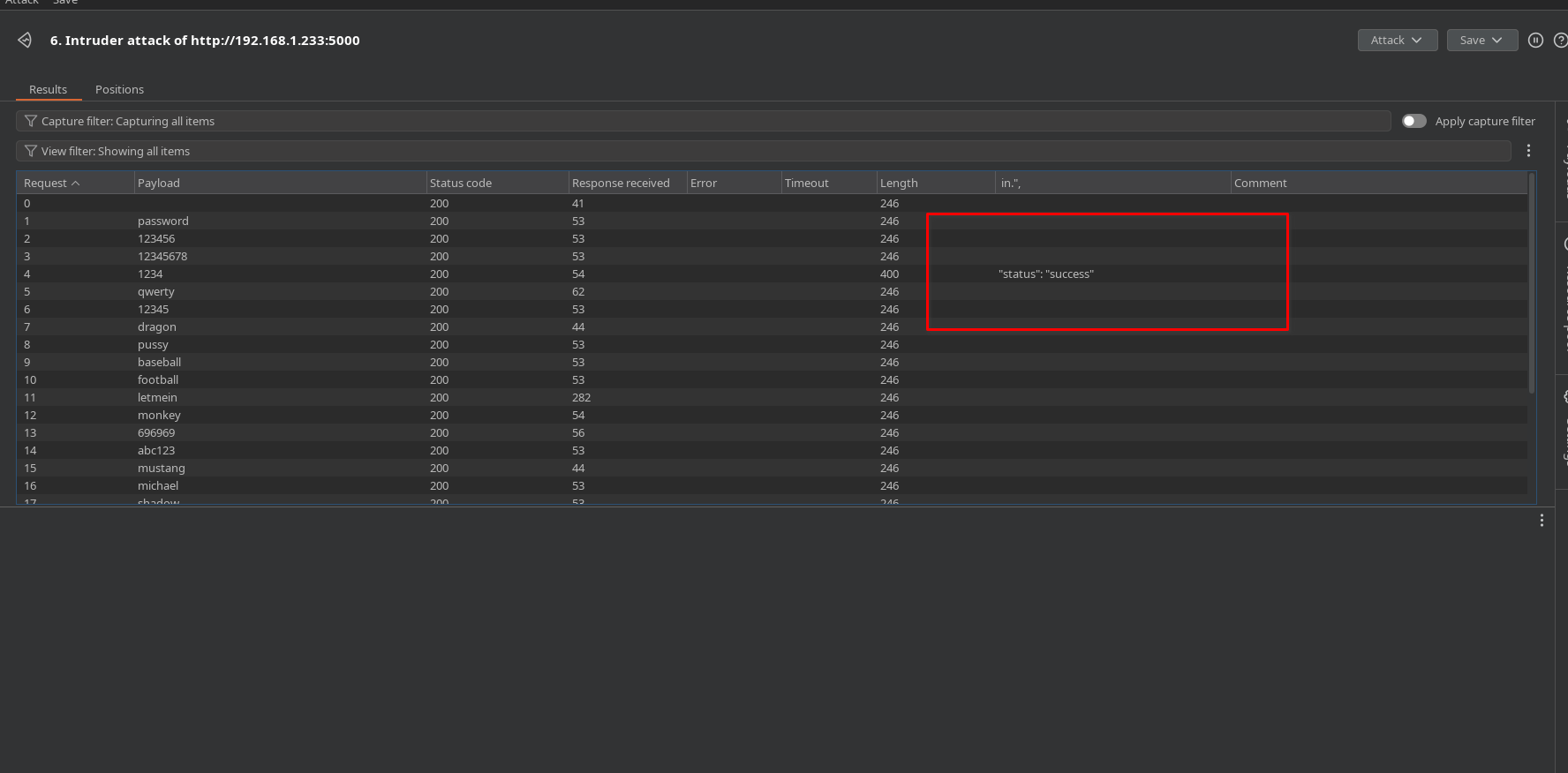Pause the running attack
Screen dimensions: 1568x773
[1535, 40]
